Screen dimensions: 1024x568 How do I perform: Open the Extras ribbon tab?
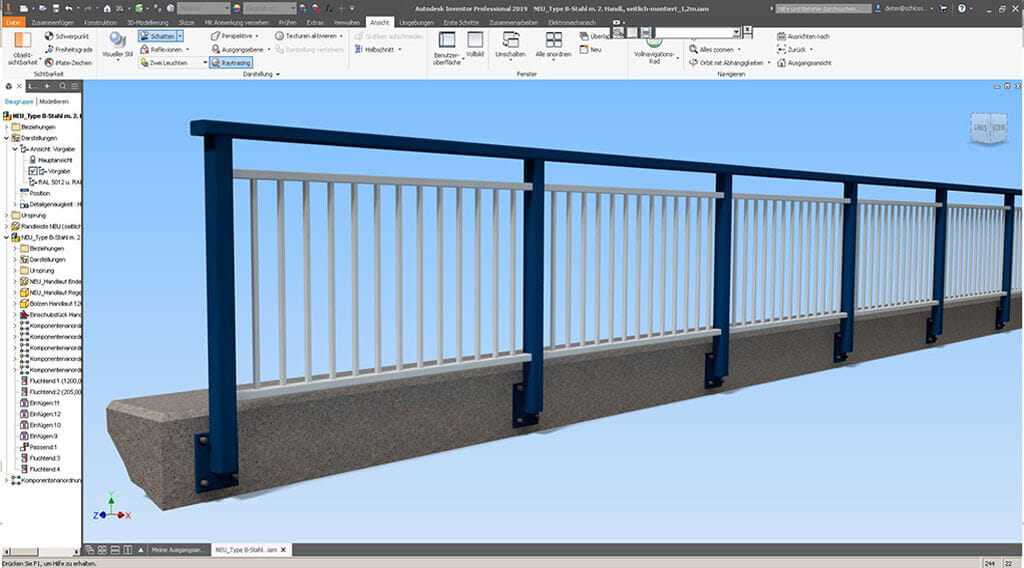point(315,21)
